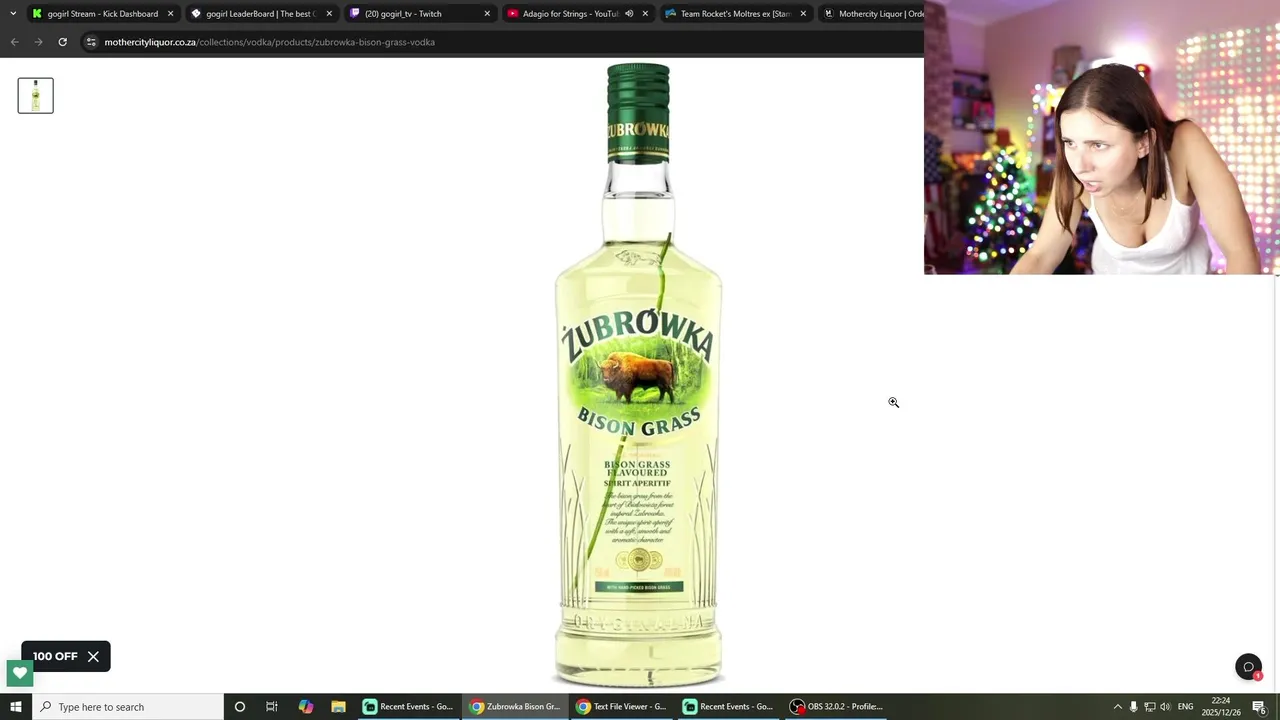Open the green heart wishlist icon
Screen dimensions: 1280x720
(19, 673)
